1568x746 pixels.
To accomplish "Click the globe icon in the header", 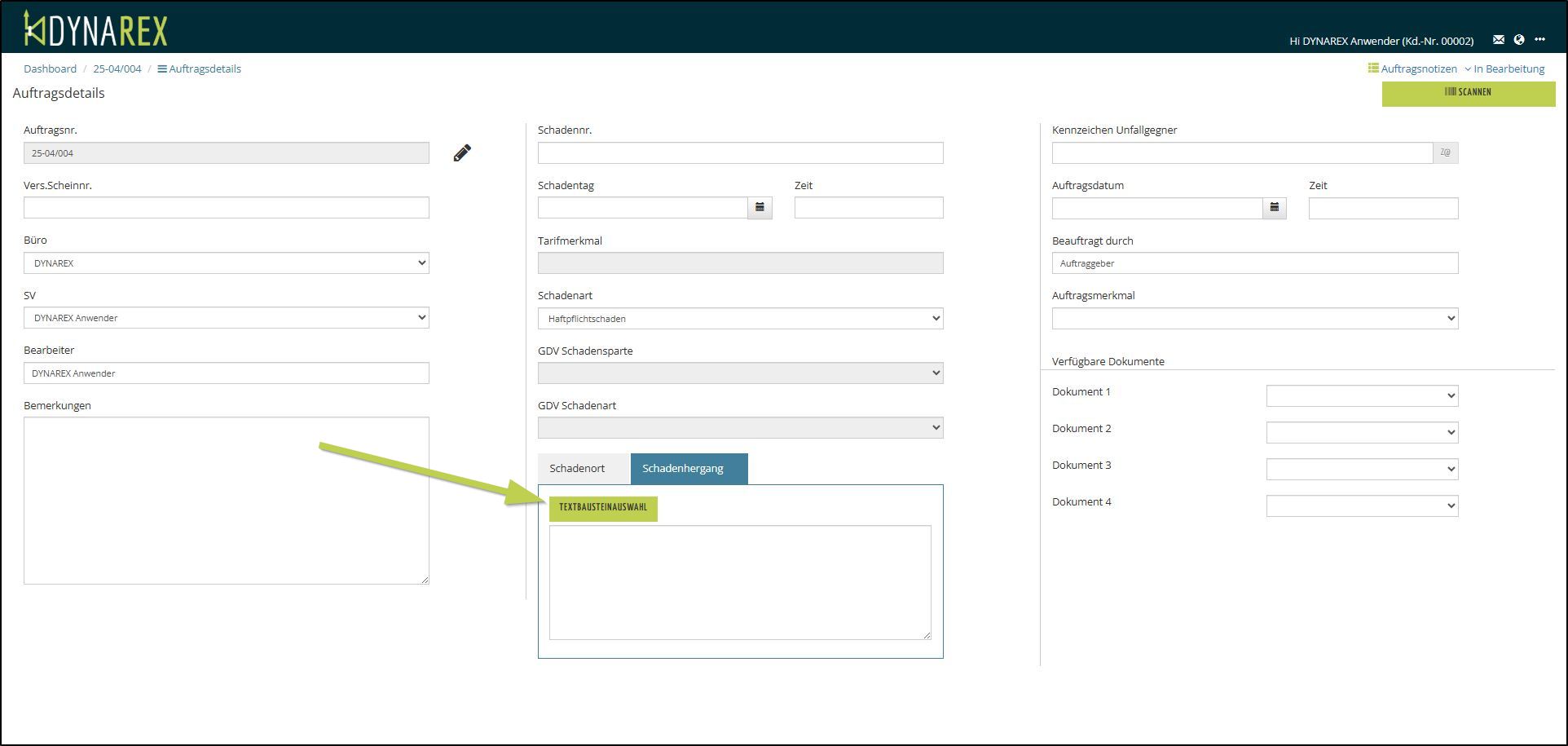I will coord(1519,40).
